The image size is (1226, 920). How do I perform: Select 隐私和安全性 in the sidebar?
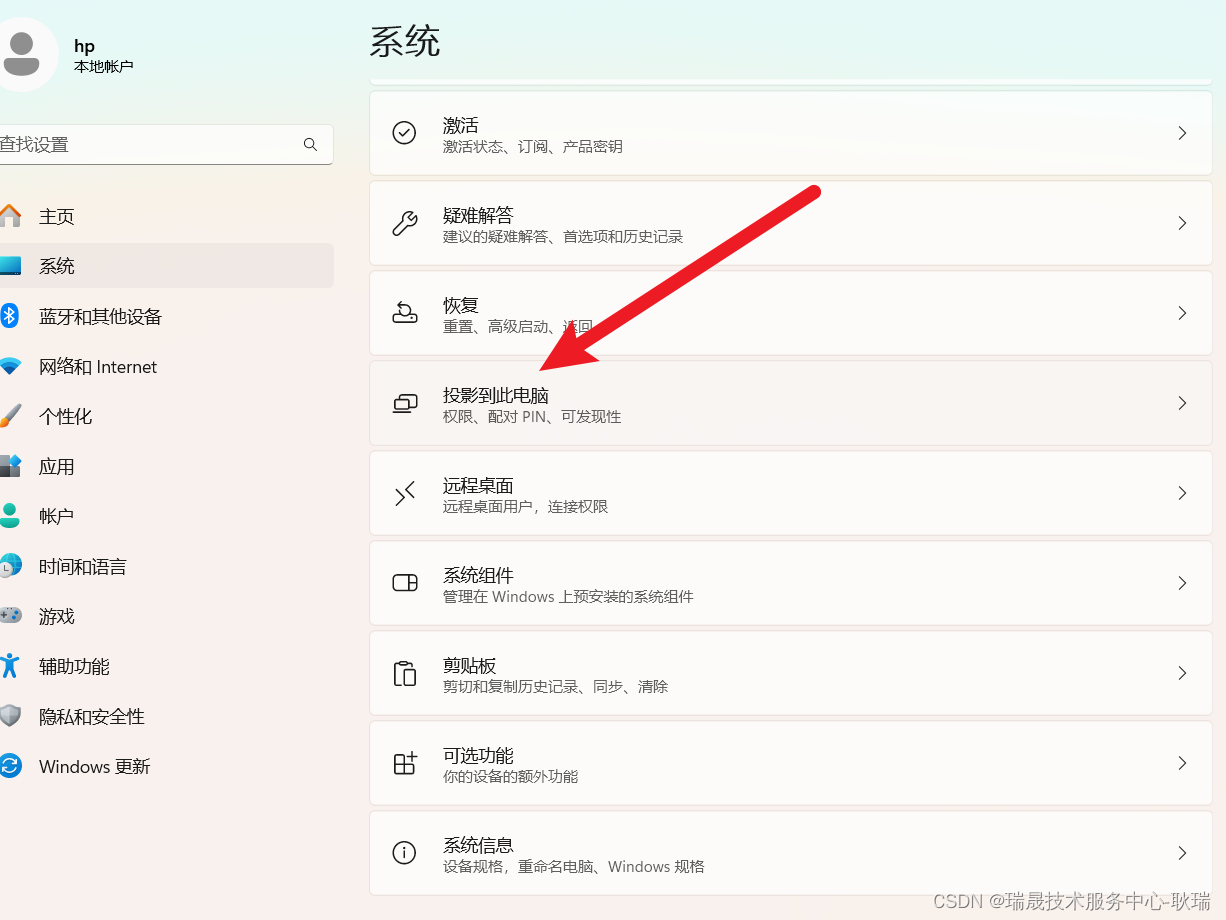tap(166, 716)
